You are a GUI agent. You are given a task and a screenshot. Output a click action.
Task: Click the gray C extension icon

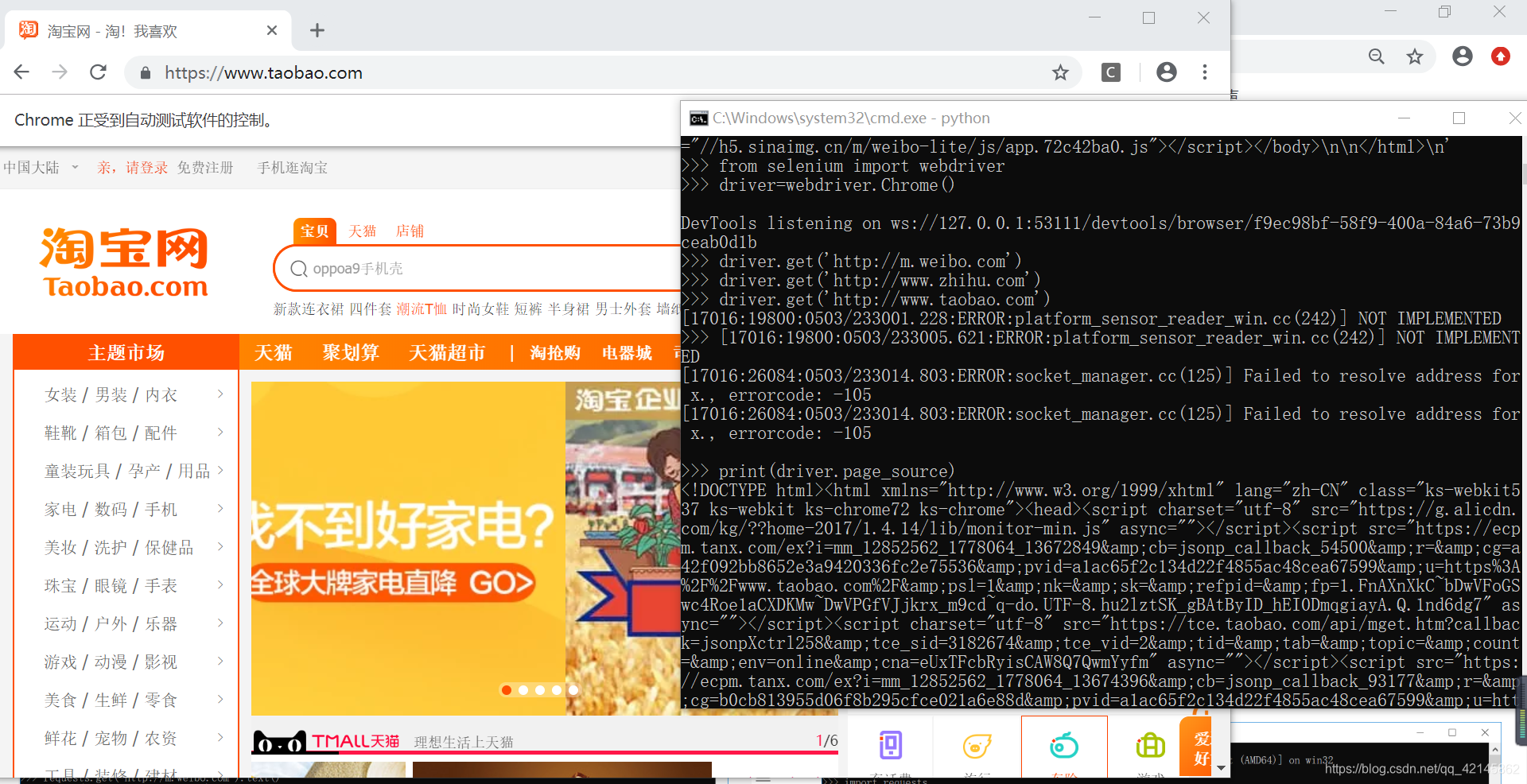(x=1111, y=72)
